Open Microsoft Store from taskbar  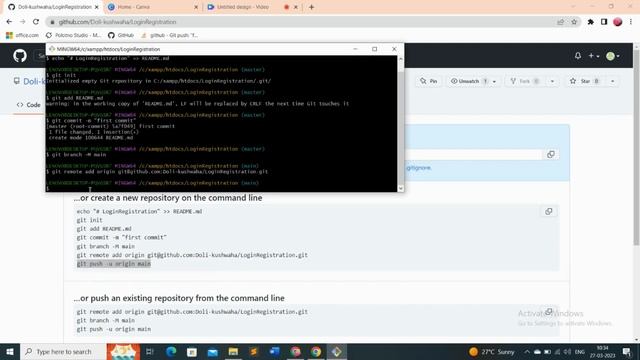(191, 351)
